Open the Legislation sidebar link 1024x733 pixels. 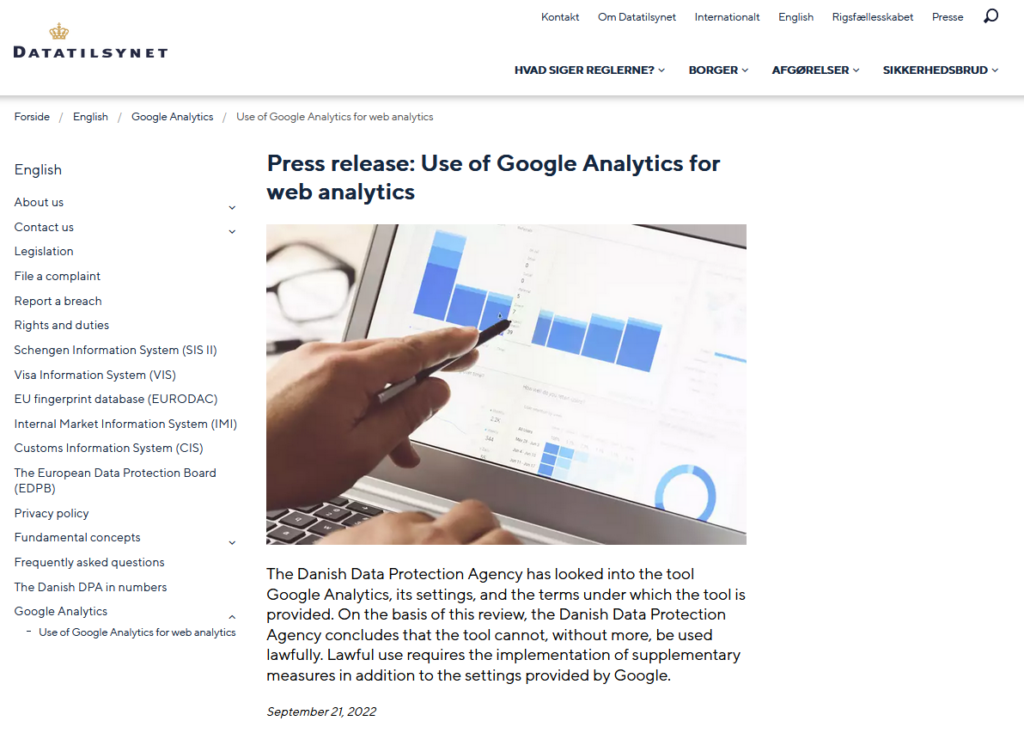[44, 251]
